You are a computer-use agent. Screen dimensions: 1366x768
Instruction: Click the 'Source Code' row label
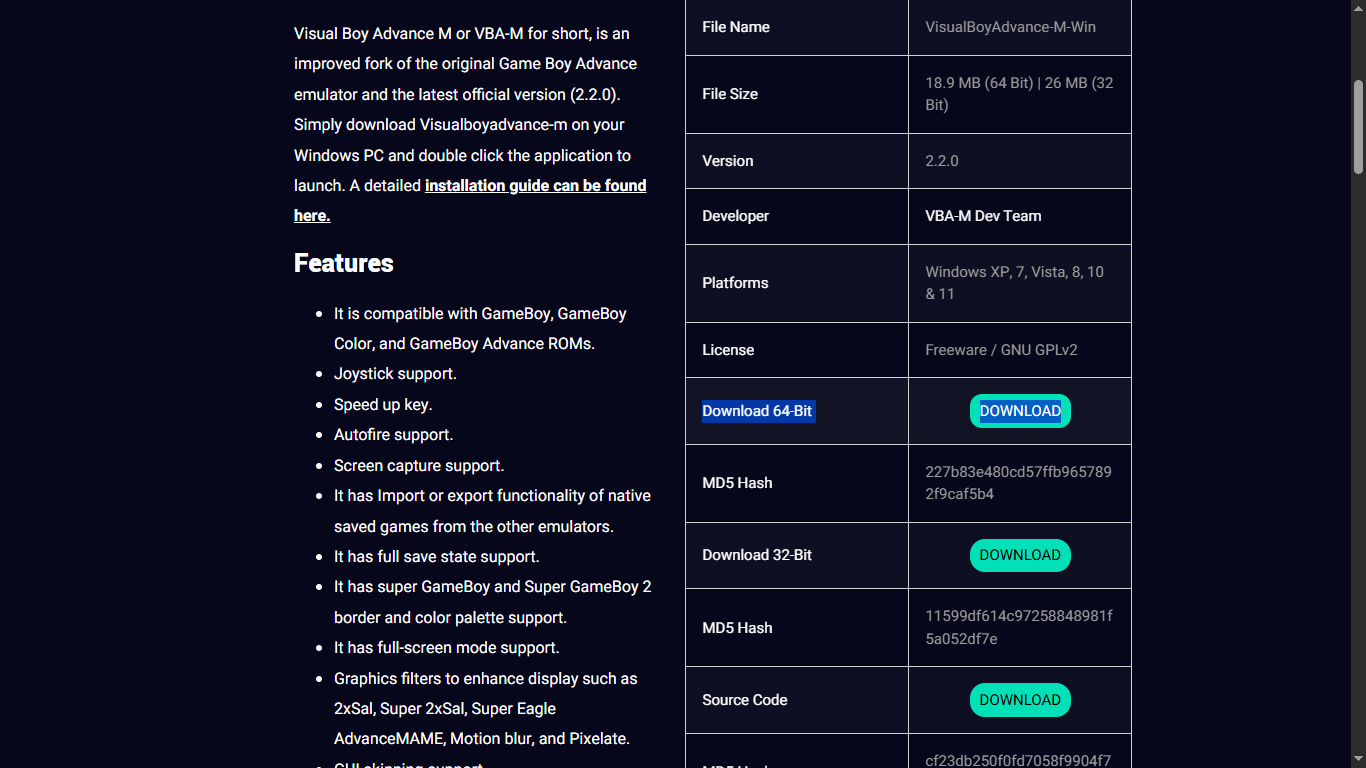point(745,700)
